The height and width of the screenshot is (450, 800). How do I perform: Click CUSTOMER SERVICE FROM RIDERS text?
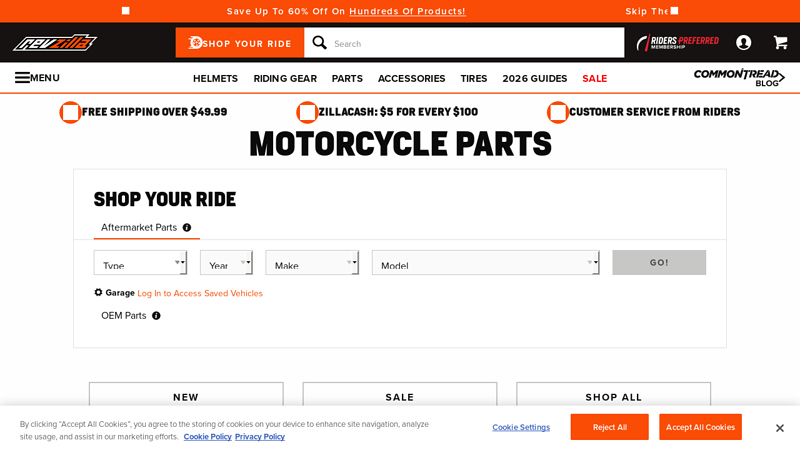pyautogui.click(x=655, y=112)
